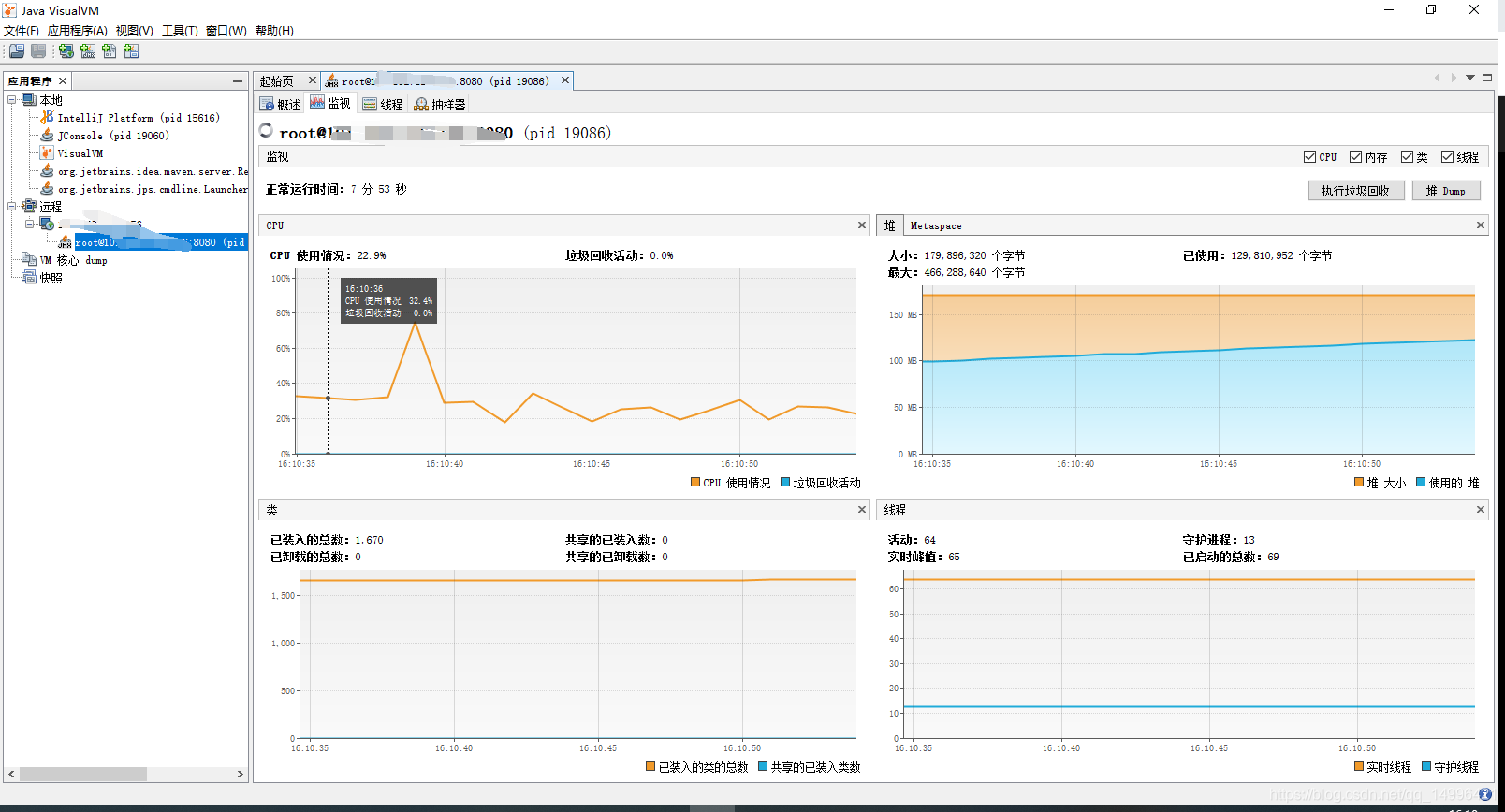Minimize the 应用程序 side panel
1505x812 pixels.
(x=238, y=81)
